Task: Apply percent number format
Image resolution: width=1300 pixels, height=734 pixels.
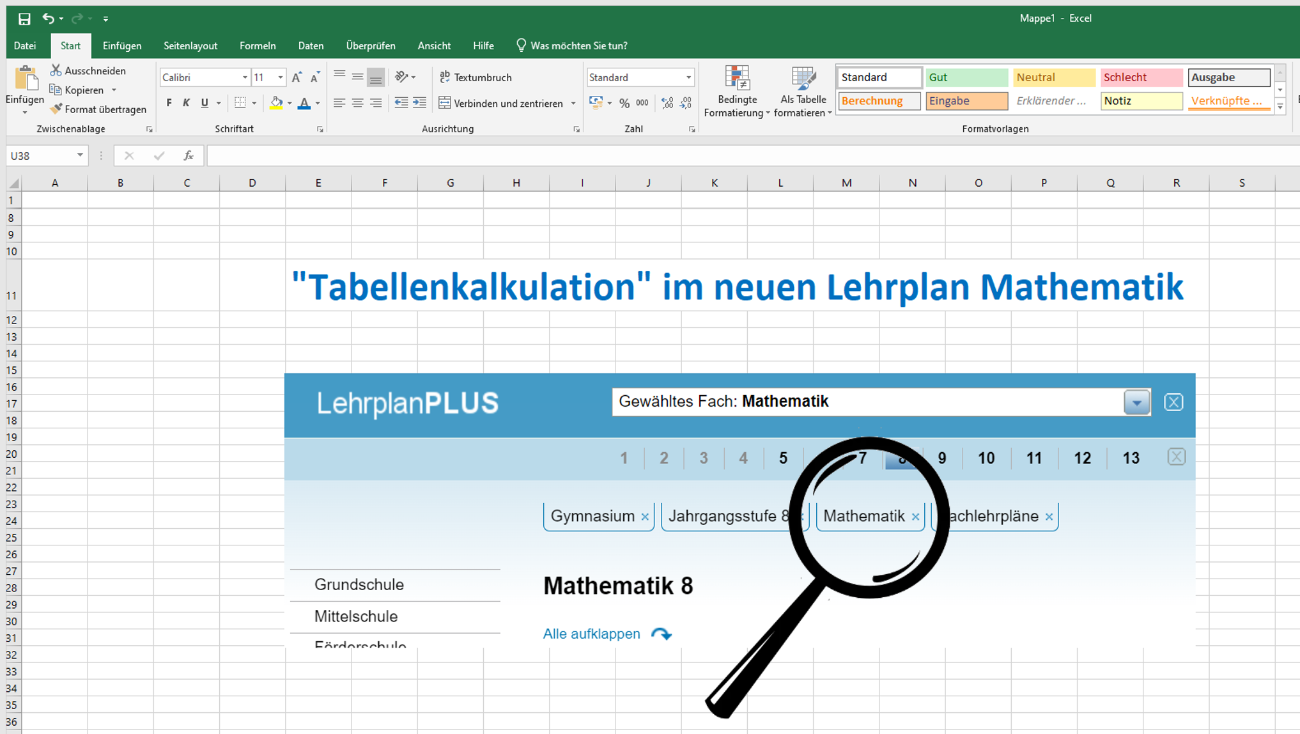Action: tap(624, 103)
